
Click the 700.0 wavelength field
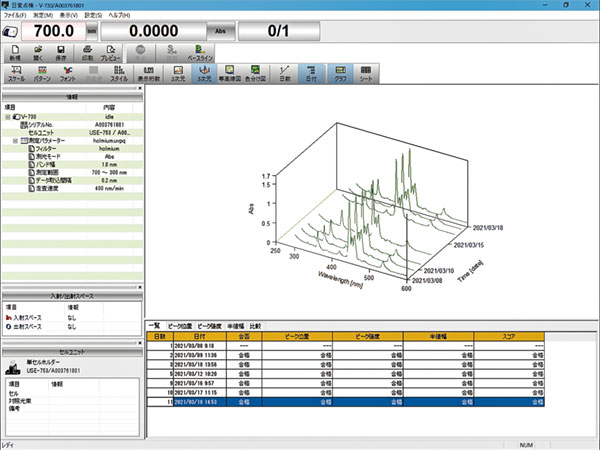click(x=54, y=31)
